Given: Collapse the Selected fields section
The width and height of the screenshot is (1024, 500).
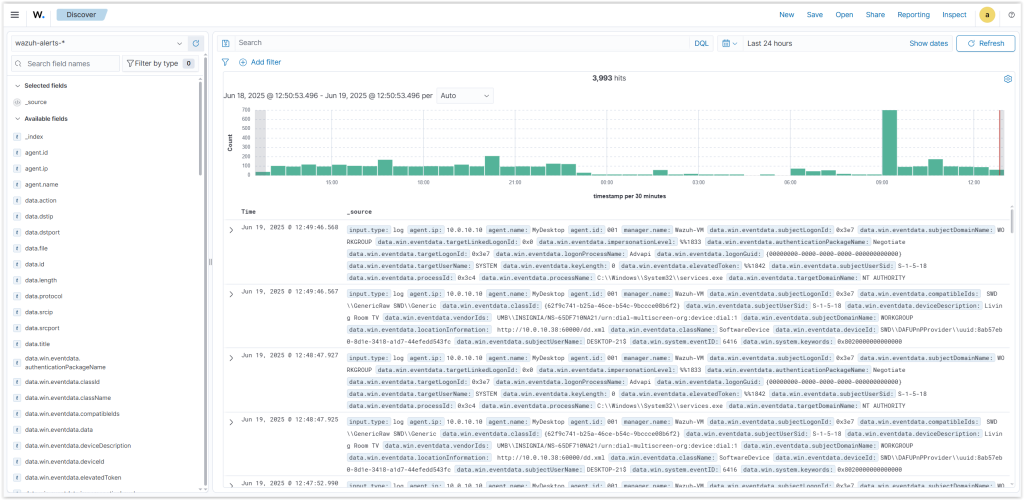Looking at the screenshot, I should (x=17, y=86).
